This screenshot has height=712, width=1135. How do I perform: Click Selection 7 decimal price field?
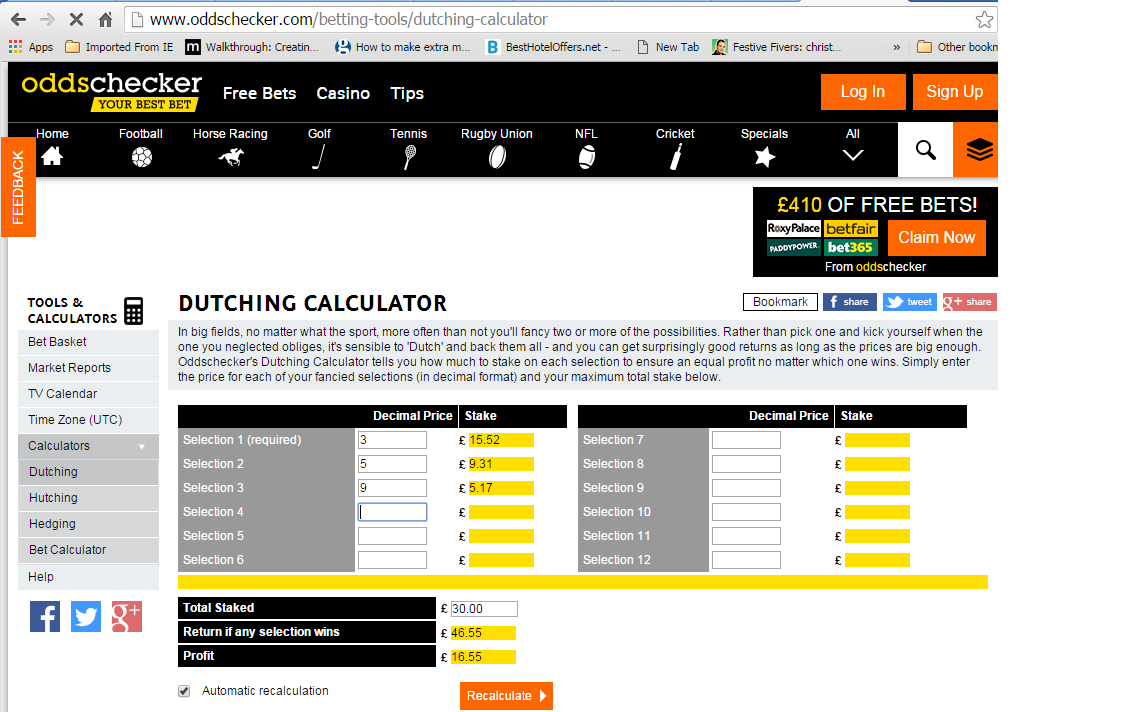tap(746, 440)
